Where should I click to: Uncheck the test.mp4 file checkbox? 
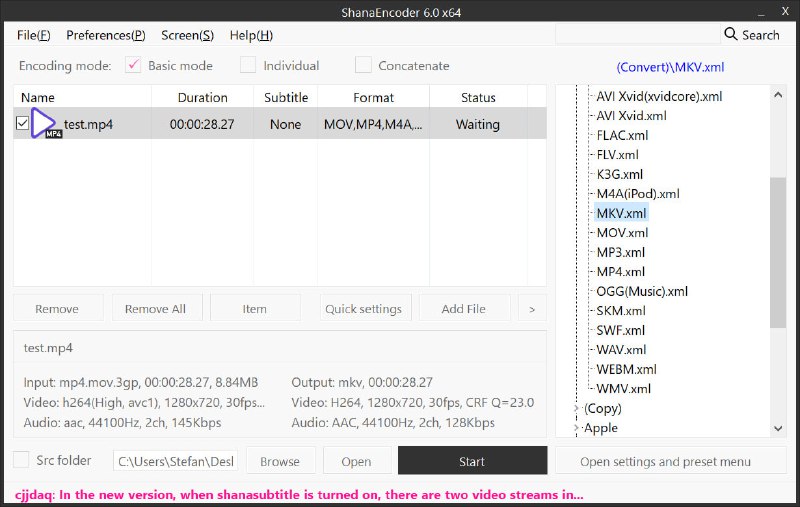(23, 124)
